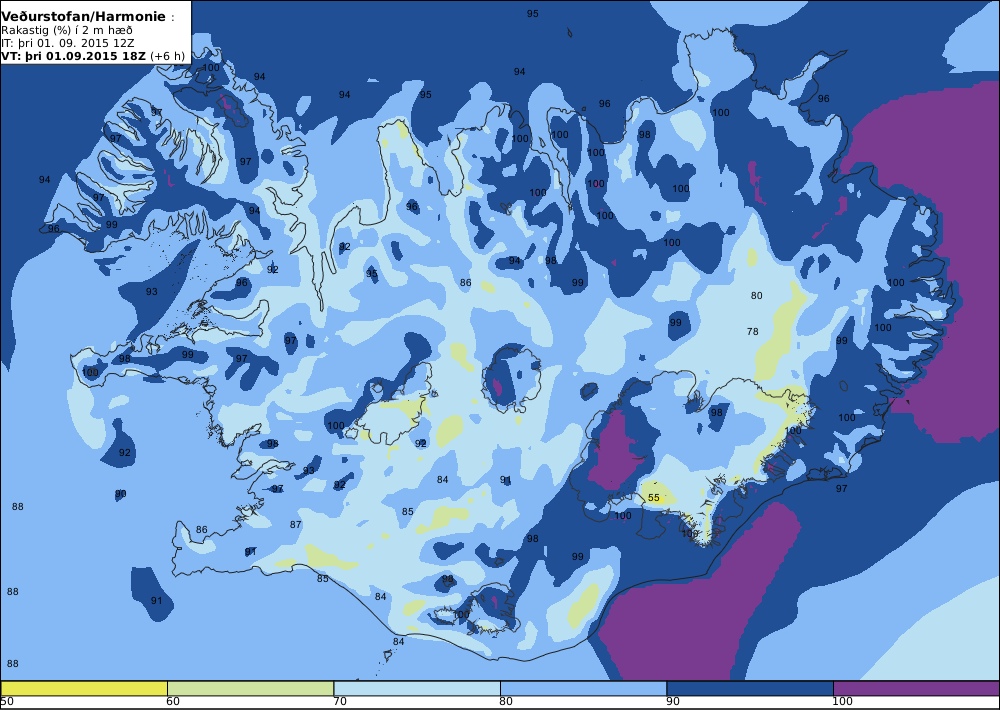The image size is (1000, 710).
Task: Click the 'Rakastig (%) í 2 m hæð' label
Action: (67, 31)
